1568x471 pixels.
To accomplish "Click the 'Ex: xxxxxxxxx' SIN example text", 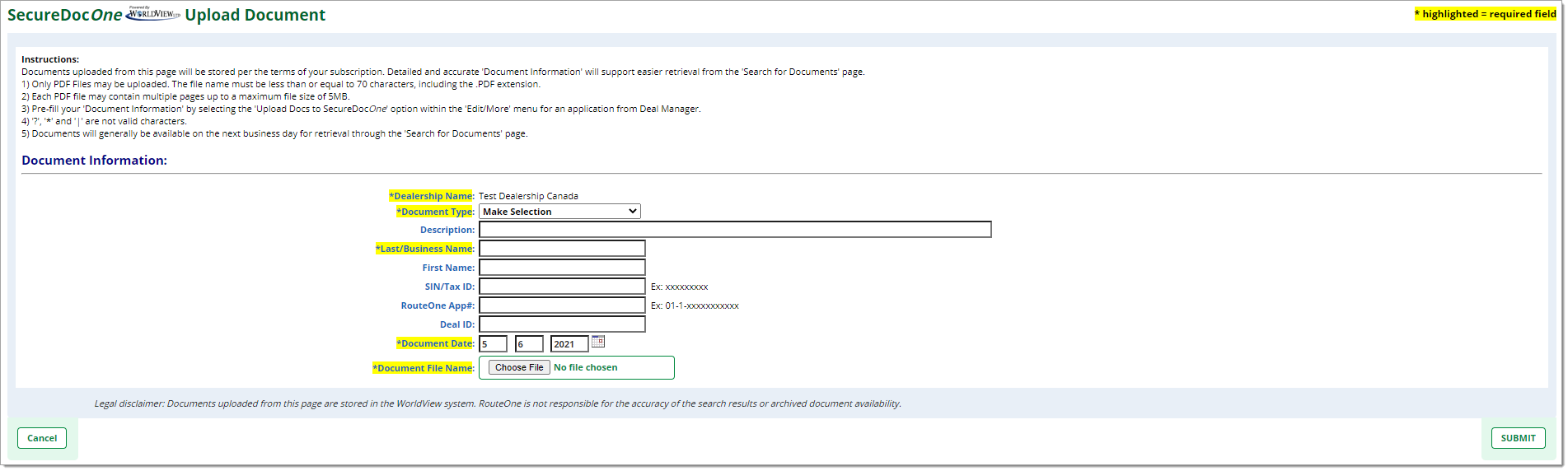I will pos(680,287).
